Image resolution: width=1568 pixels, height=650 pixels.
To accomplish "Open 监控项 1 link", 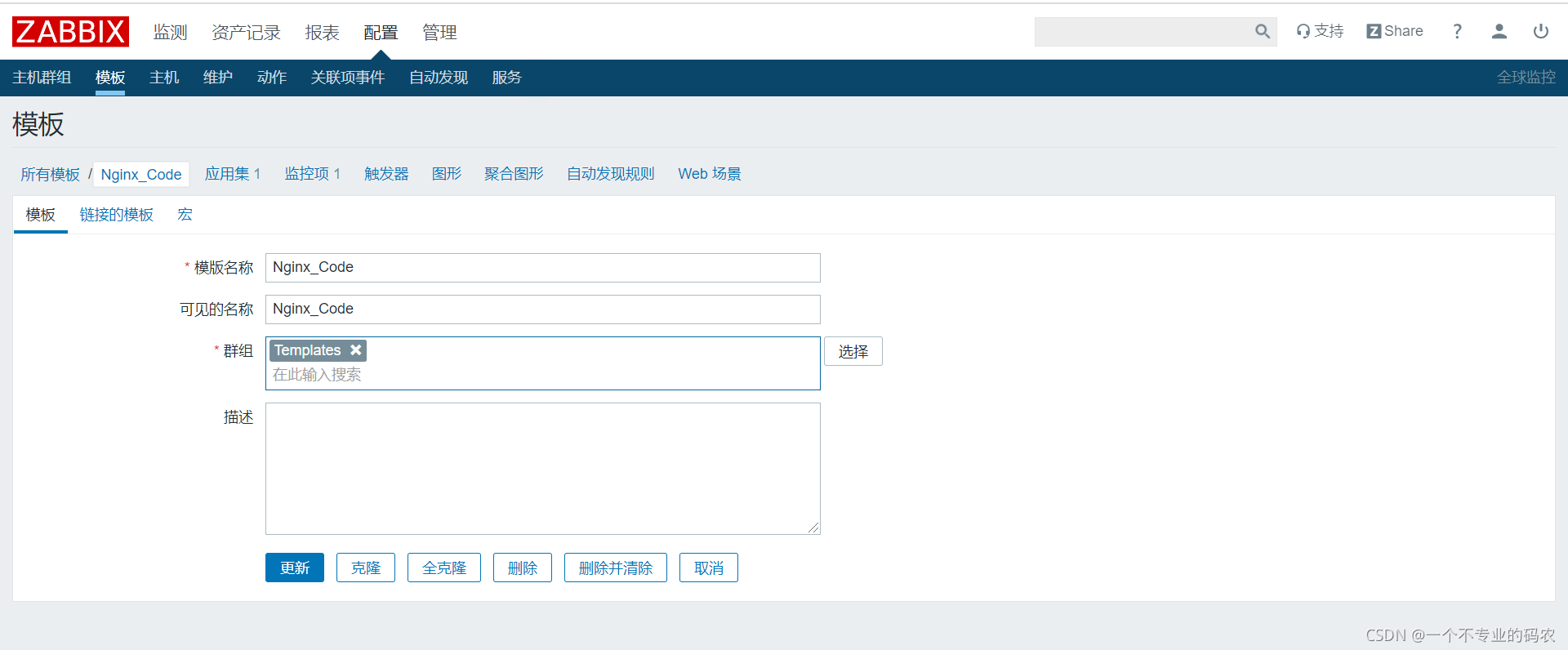I will (313, 174).
